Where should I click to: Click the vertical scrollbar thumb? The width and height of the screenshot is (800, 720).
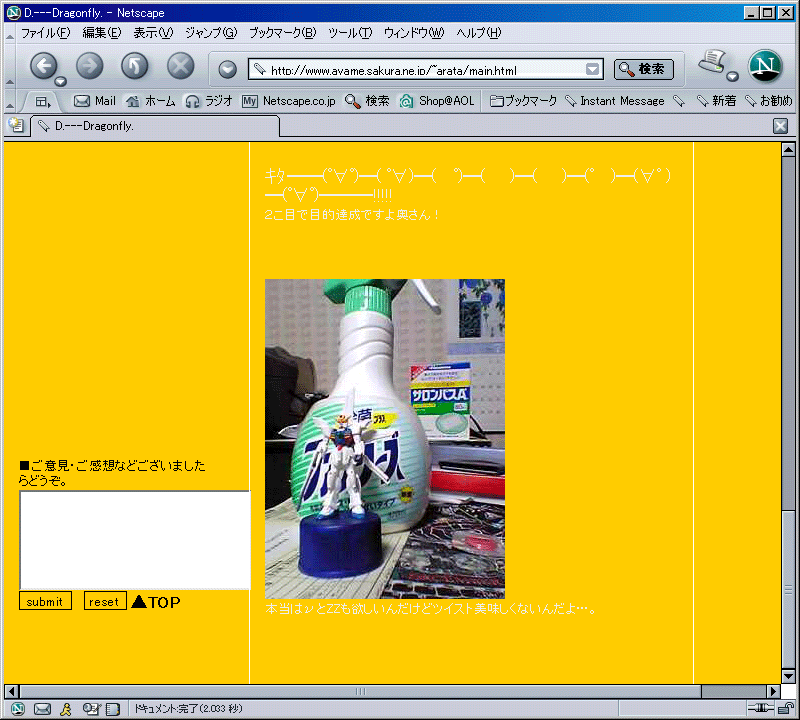click(x=788, y=589)
